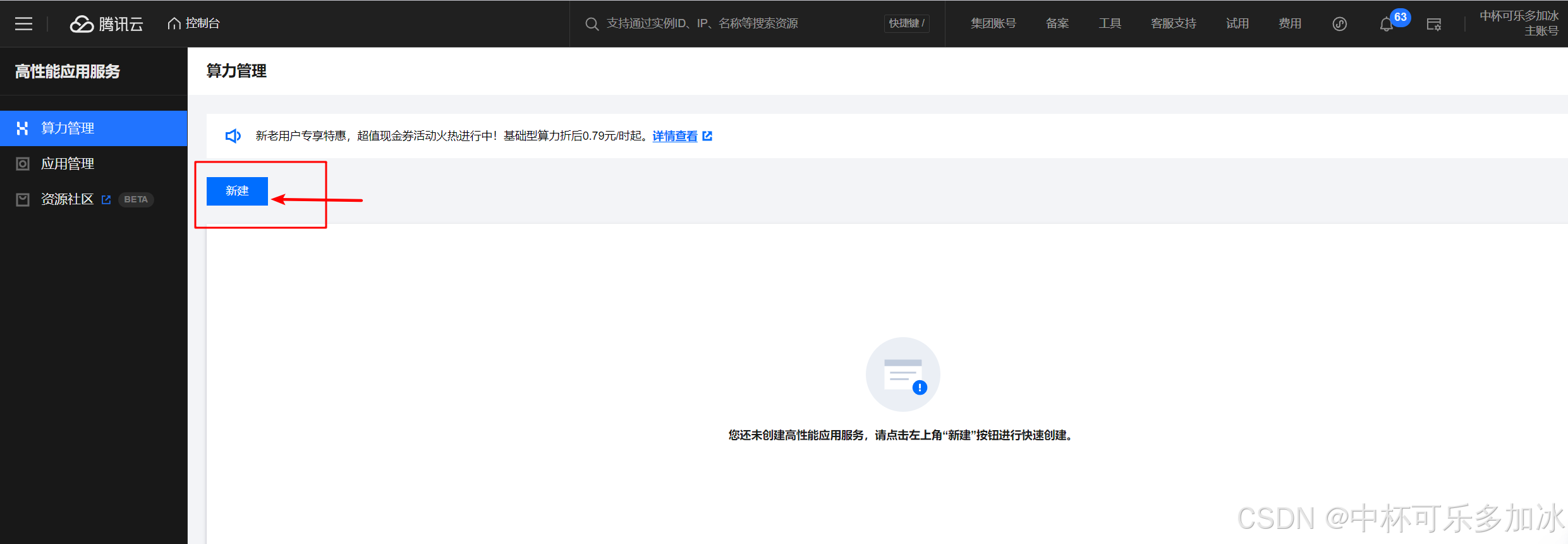Screen dimensions: 1568x544
Task: Open the 费用 menu
Action: point(1289,23)
